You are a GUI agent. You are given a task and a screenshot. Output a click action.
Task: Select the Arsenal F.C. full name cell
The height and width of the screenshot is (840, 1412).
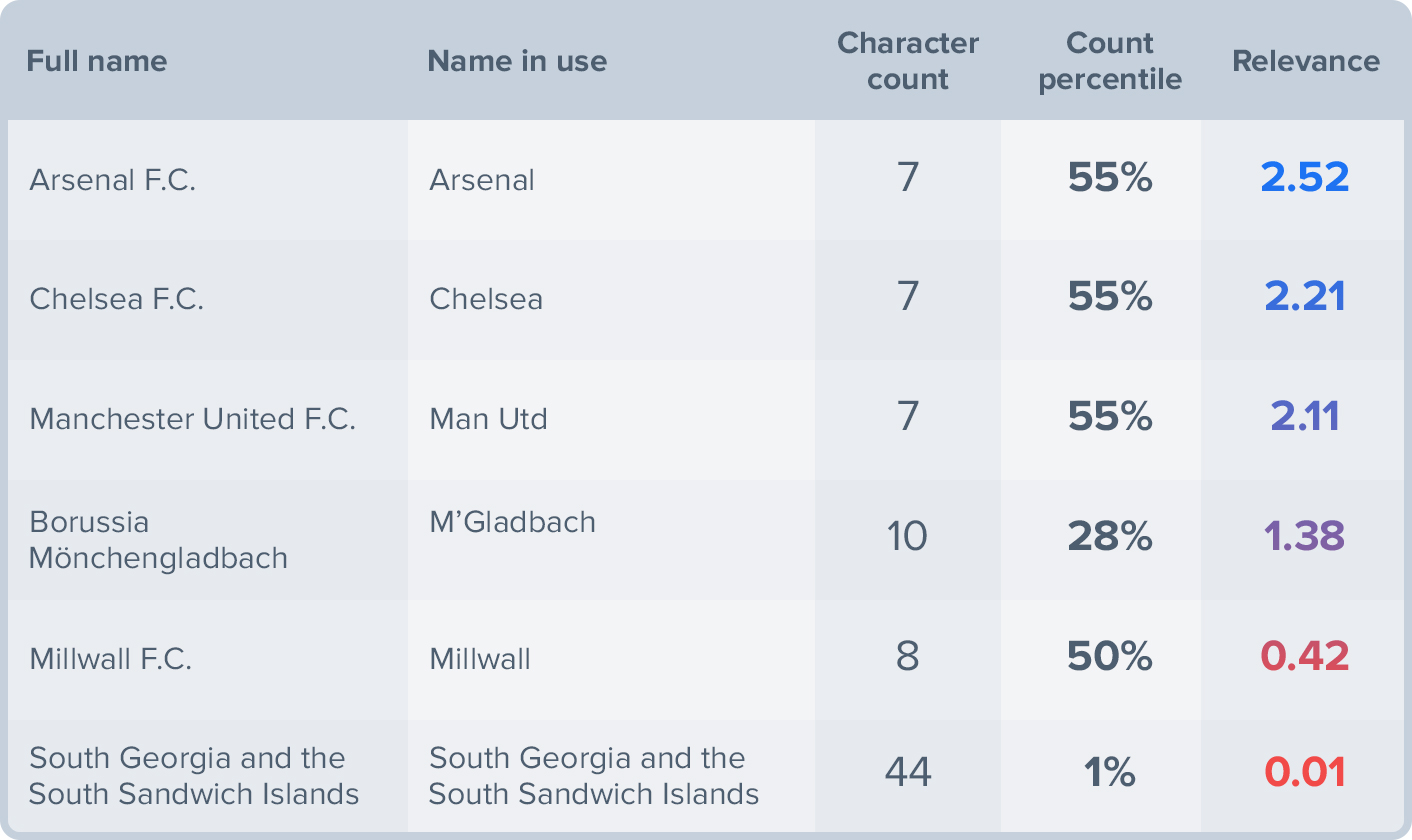coord(113,180)
